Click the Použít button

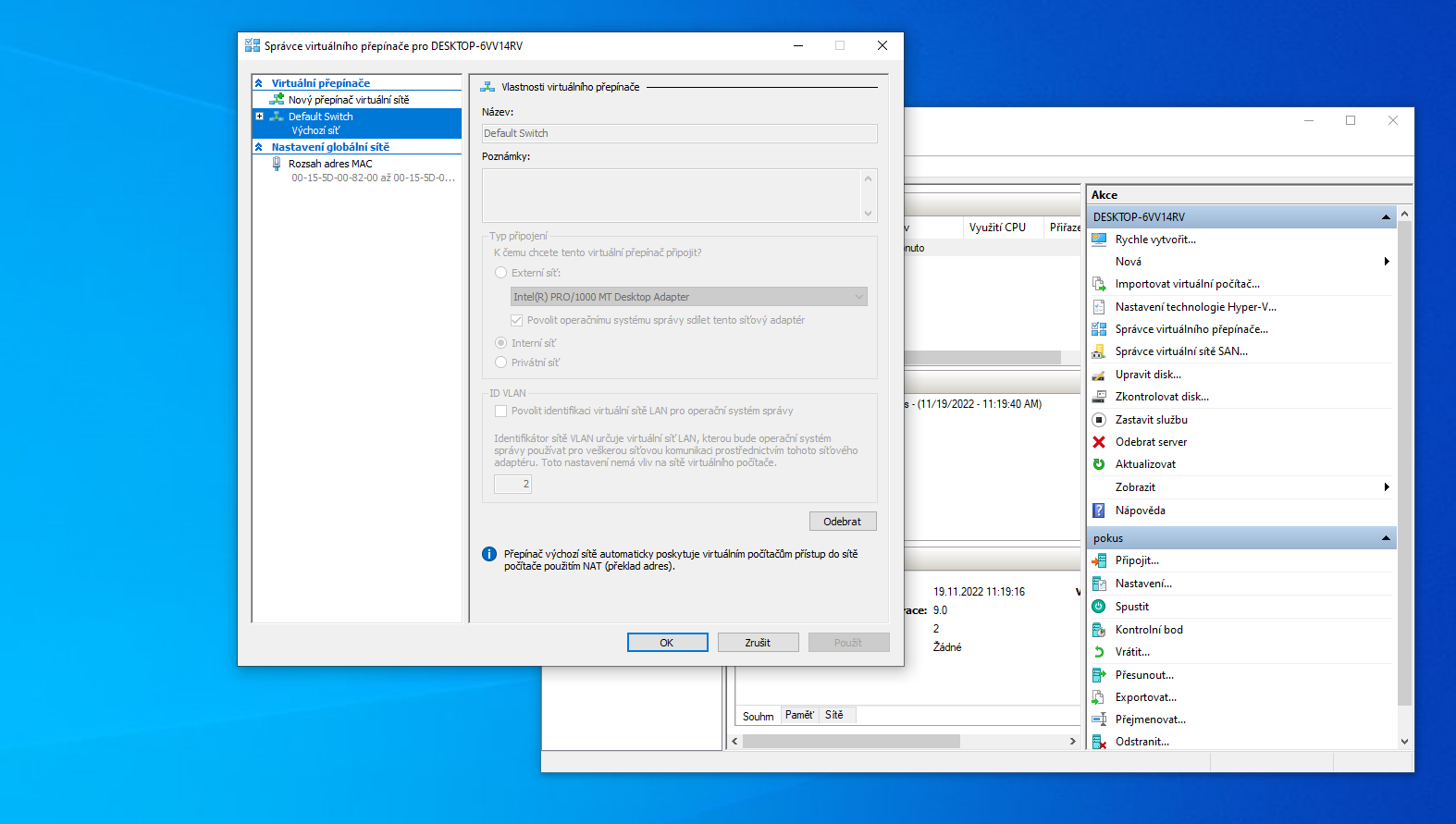(848, 643)
